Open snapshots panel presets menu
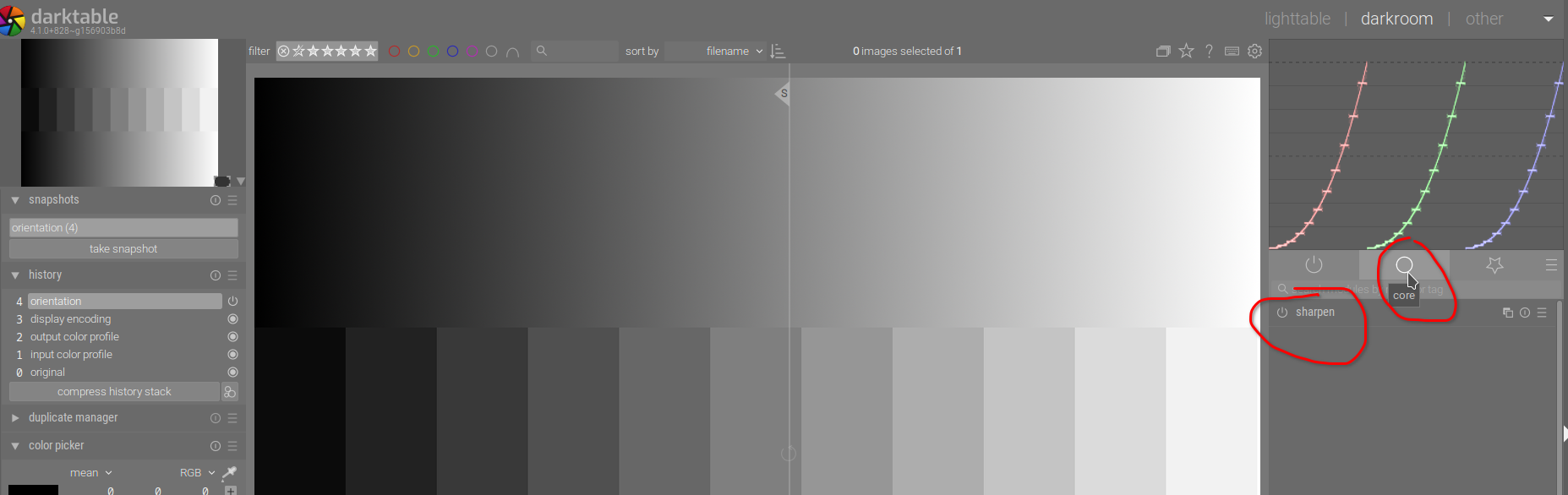Screen dimensions: 1568x495 [x=232, y=200]
